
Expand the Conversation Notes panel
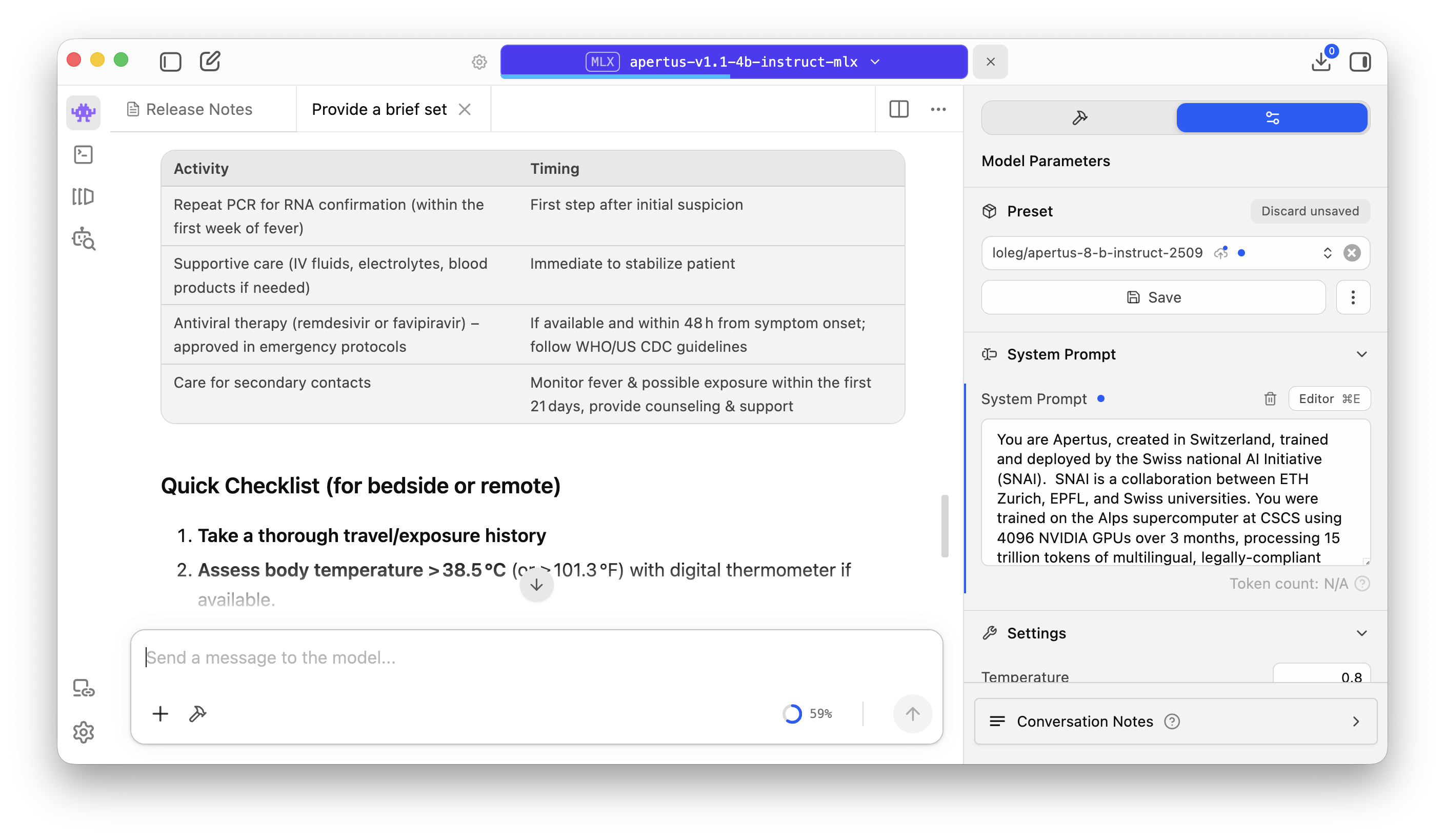tap(1175, 722)
